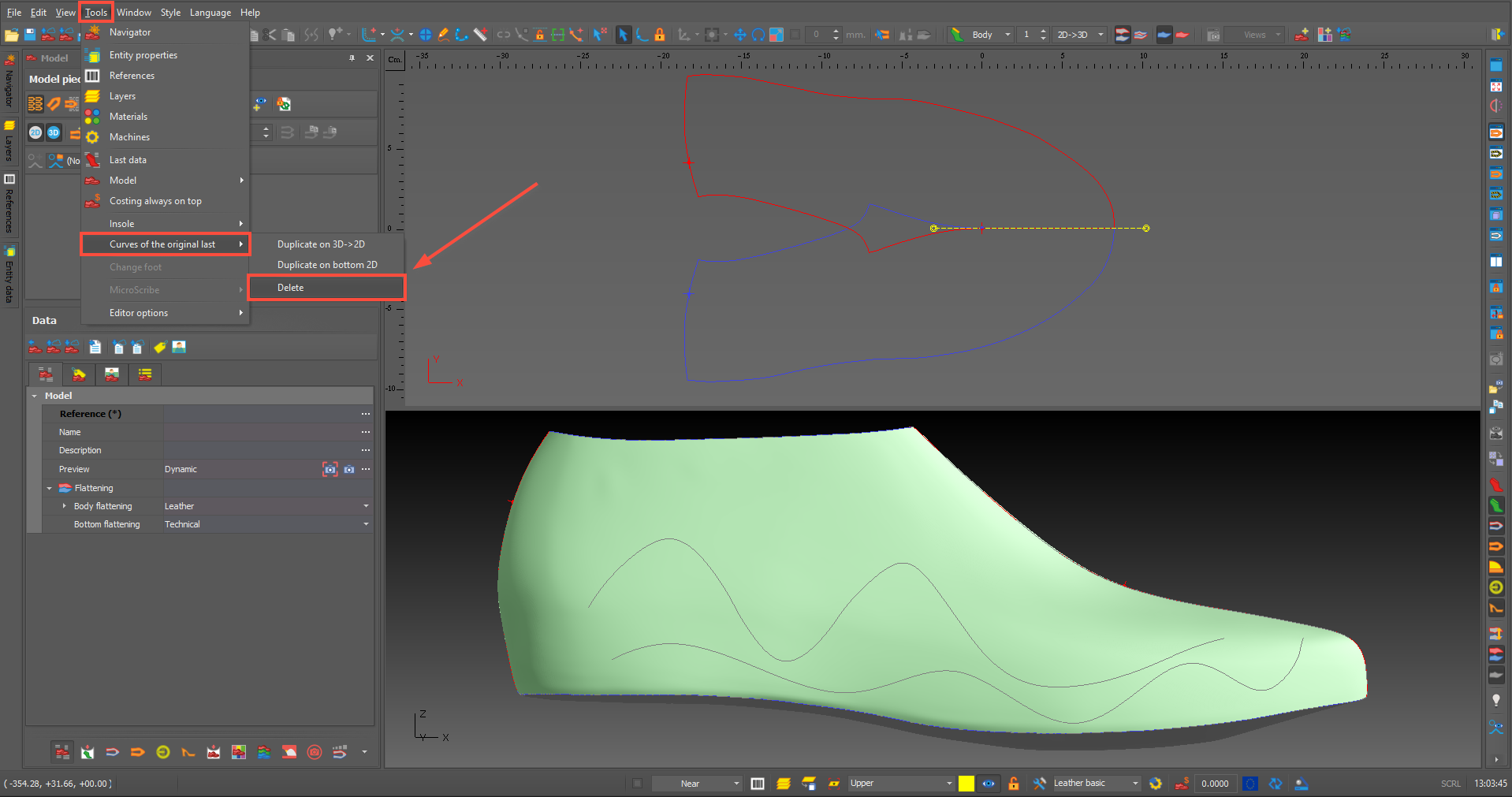
Task: Choose Duplicate on bottom 2D
Action: (x=326, y=265)
